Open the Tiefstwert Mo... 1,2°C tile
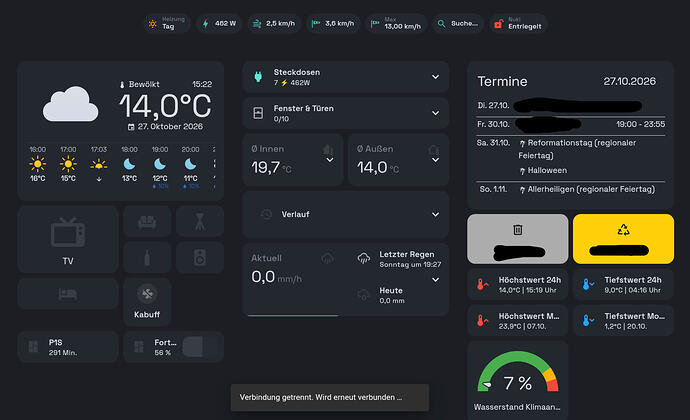The width and height of the screenshot is (690, 420). click(624, 321)
